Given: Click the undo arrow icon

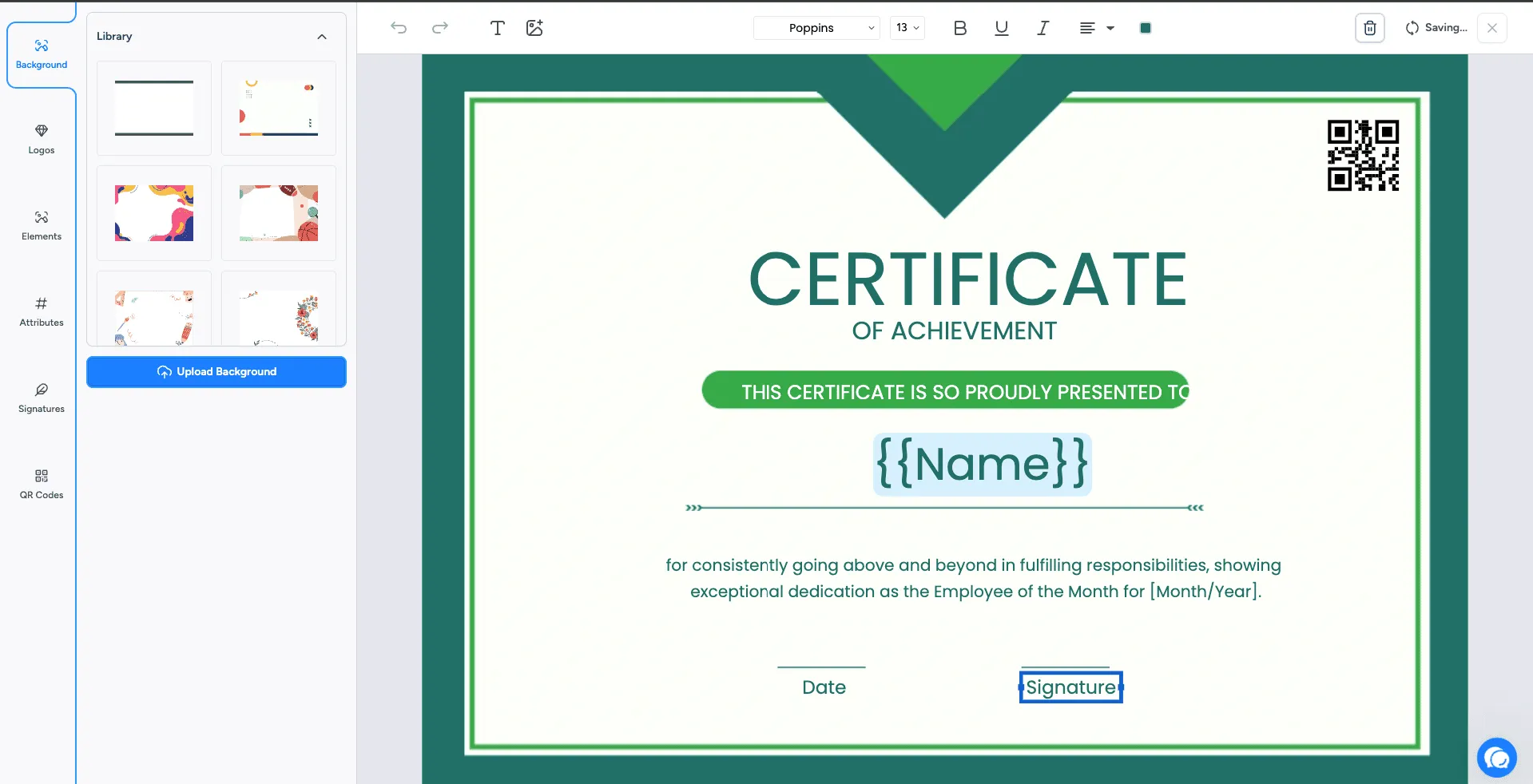Looking at the screenshot, I should (x=399, y=28).
